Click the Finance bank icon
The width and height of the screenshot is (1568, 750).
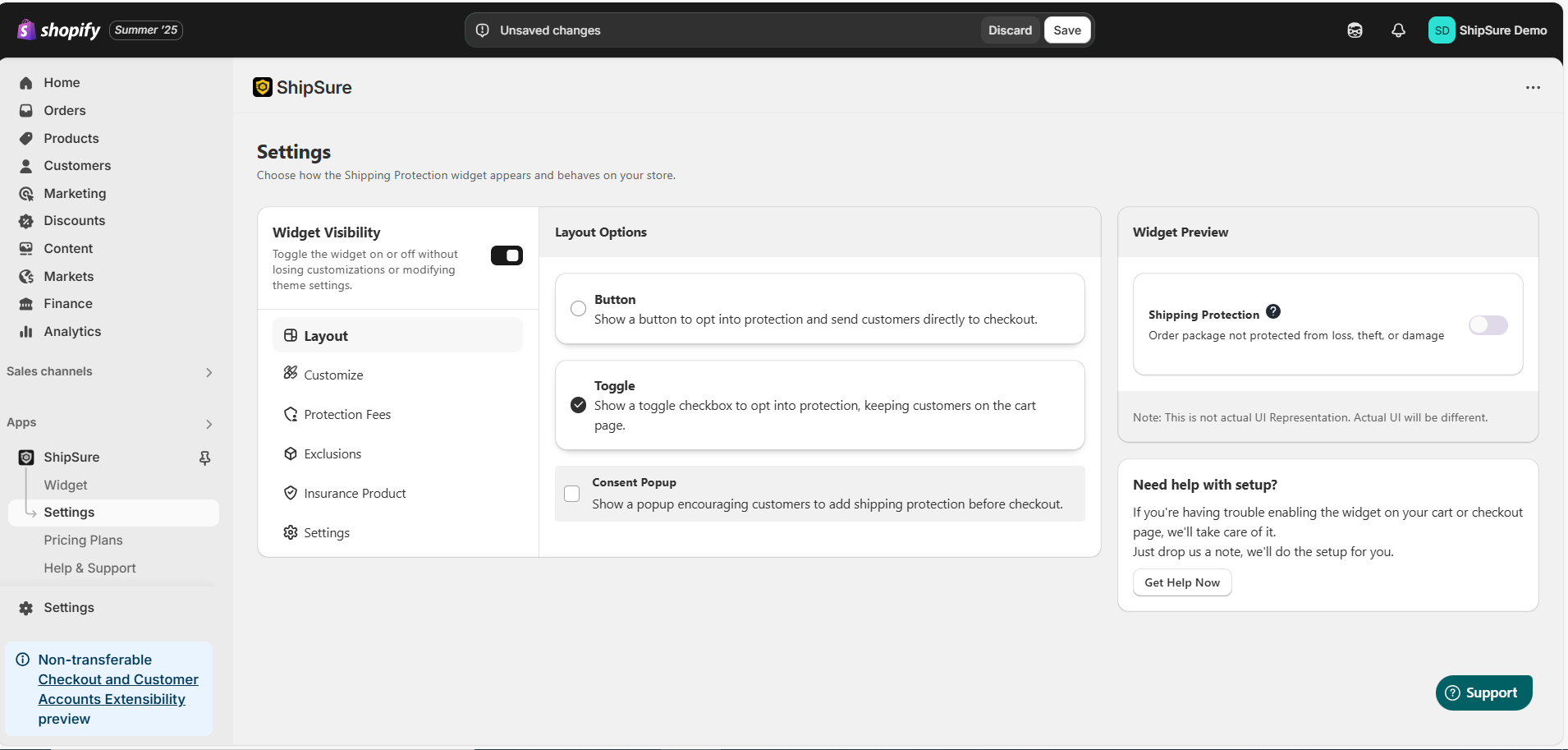click(x=26, y=304)
